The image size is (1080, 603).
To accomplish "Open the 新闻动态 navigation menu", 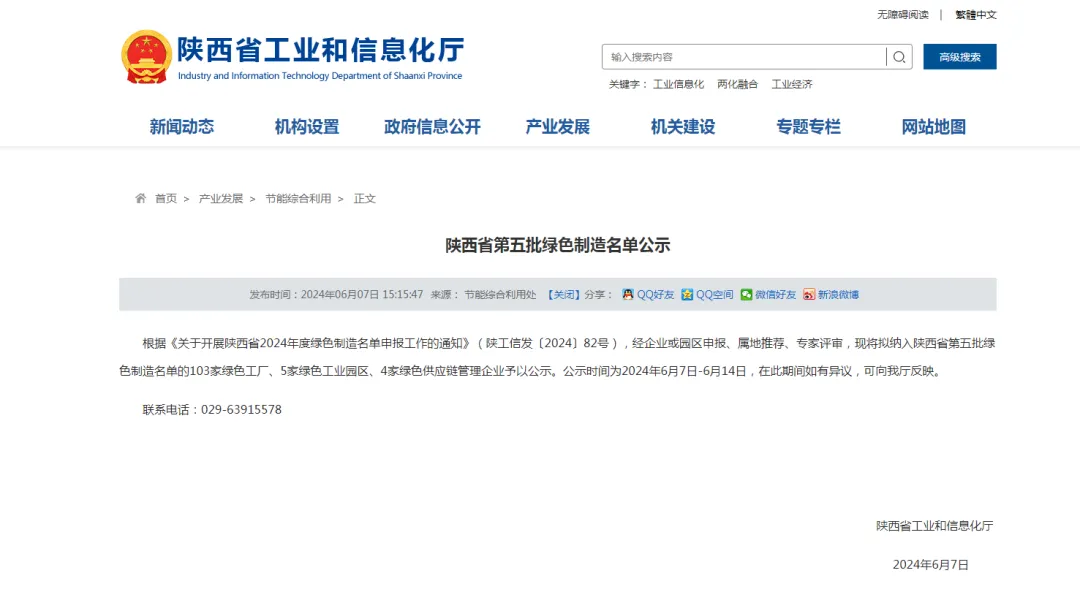I will tap(180, 126).
